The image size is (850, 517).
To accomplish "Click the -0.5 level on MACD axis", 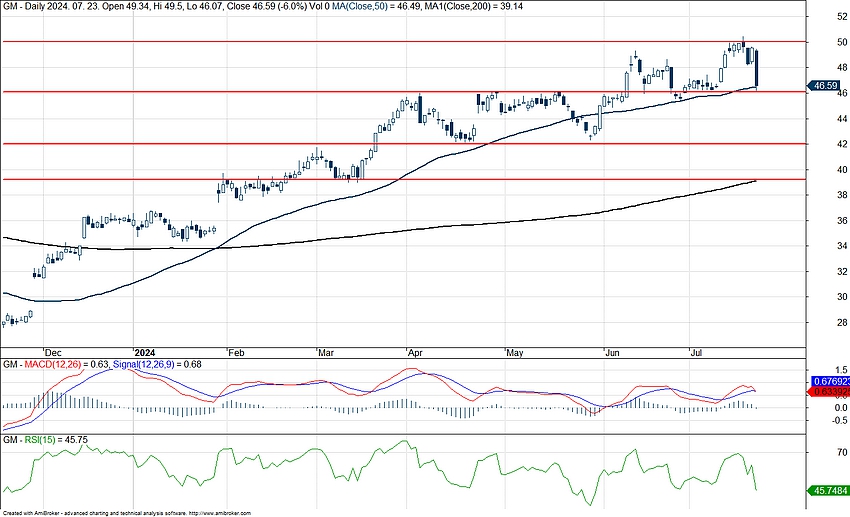I will pos(840,420).
